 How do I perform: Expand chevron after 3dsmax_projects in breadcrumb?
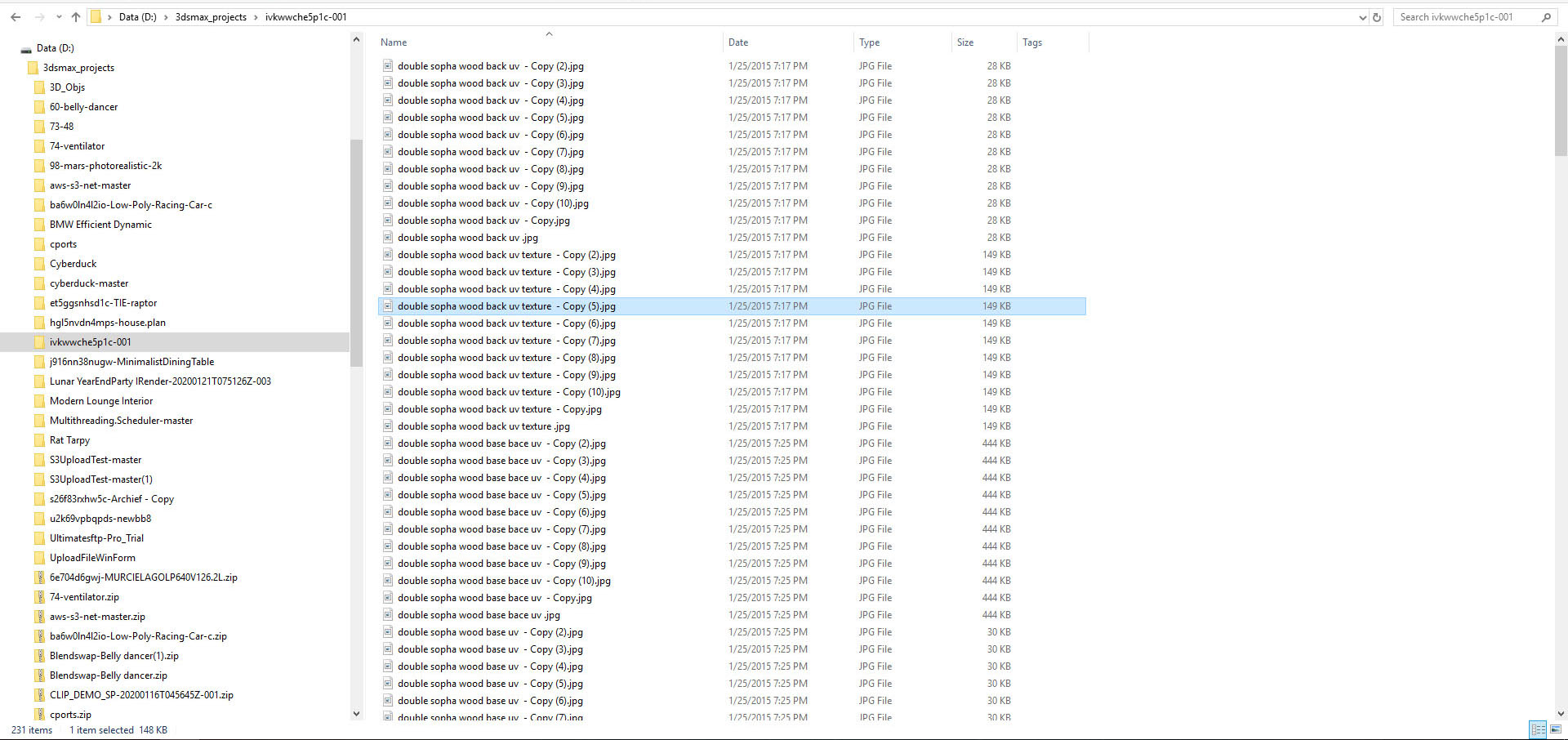(x=256, y=17)
